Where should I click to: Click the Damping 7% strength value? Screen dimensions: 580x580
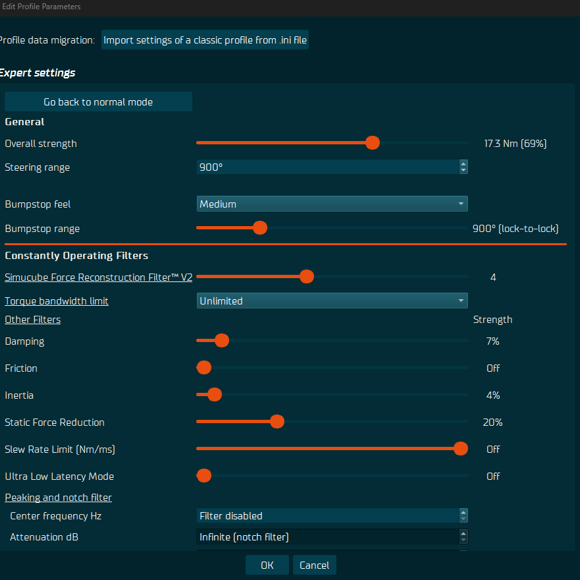click(x=493, y=341)
